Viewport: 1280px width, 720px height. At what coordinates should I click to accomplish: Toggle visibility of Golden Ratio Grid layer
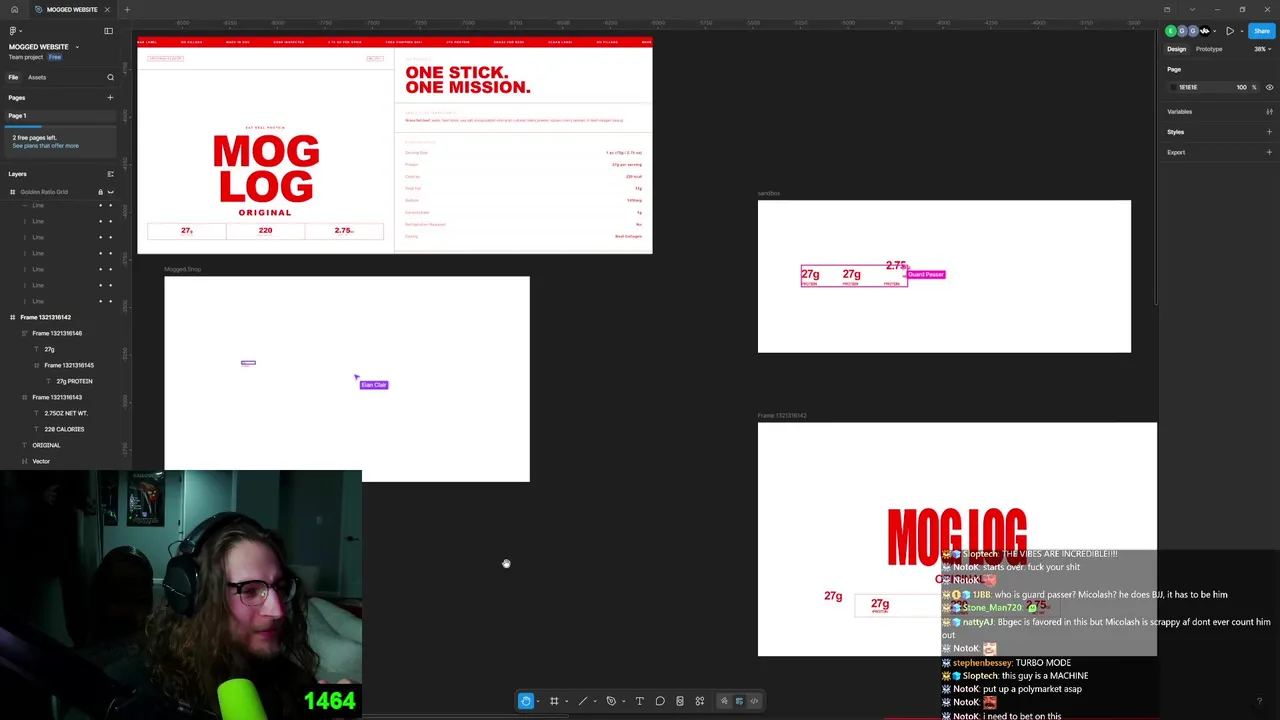[x=110, y=192]
